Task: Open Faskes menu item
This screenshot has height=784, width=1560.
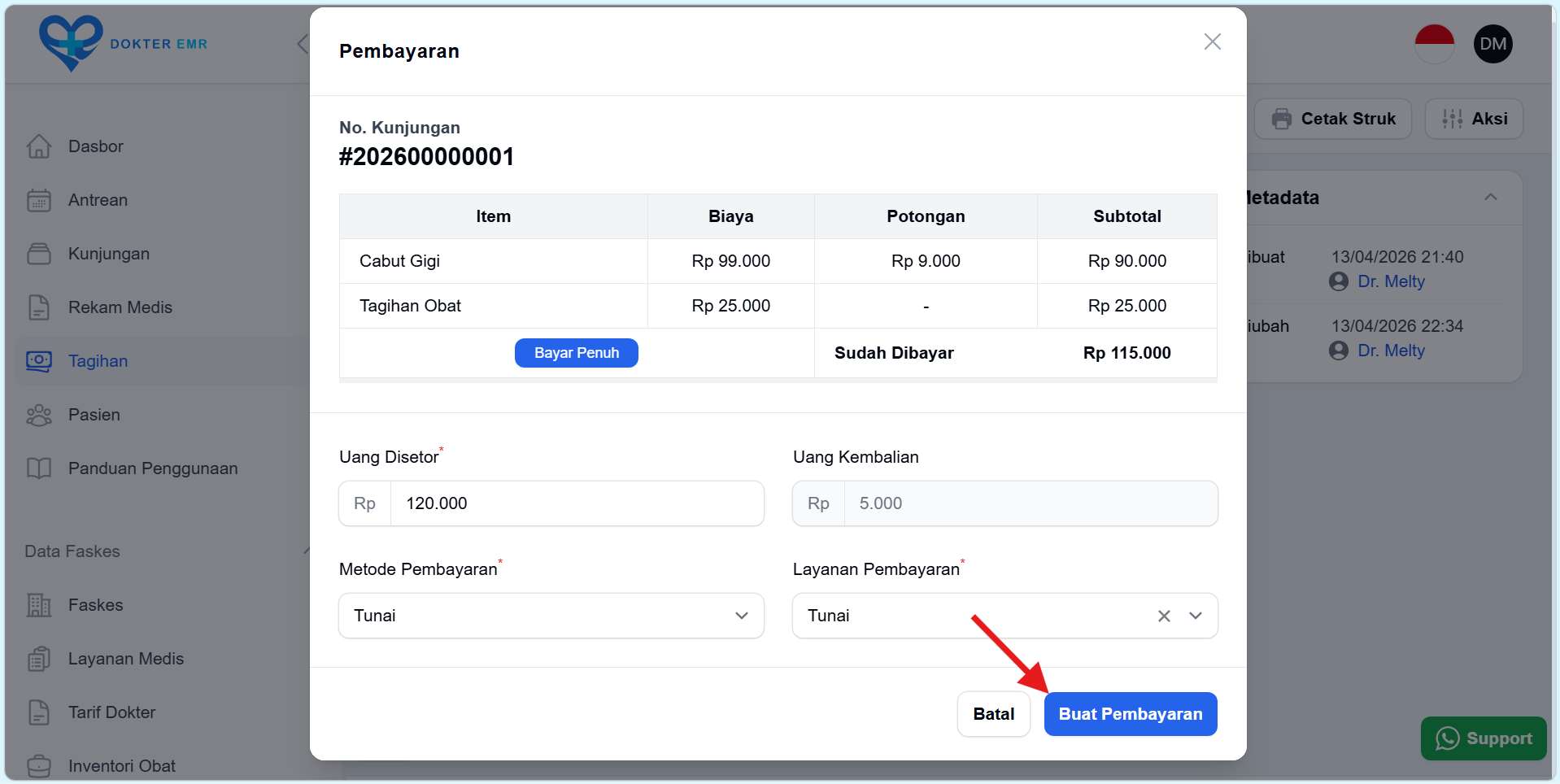Action: pos(96,605)
